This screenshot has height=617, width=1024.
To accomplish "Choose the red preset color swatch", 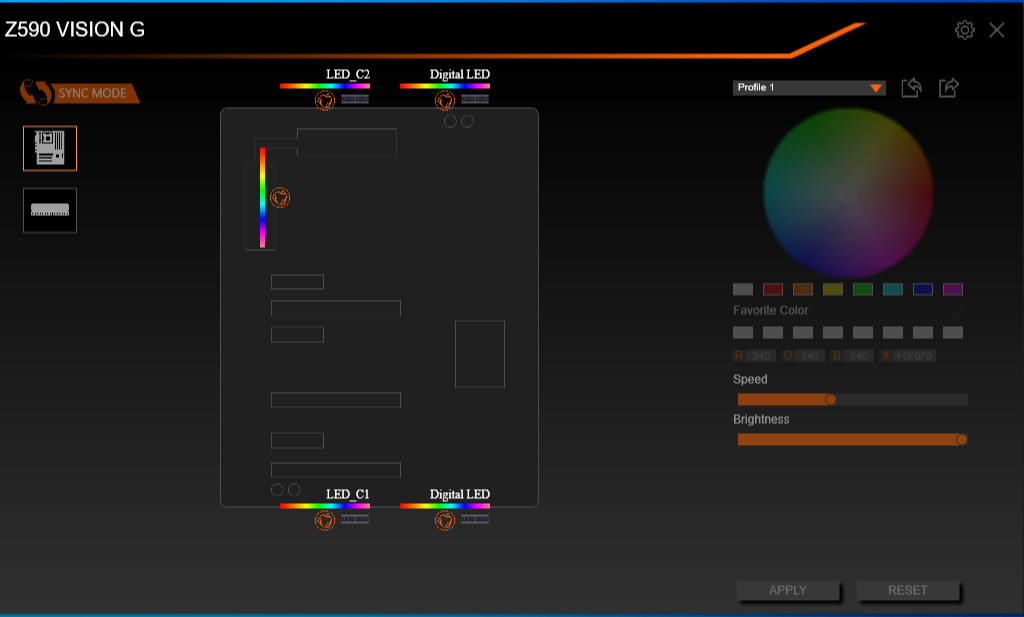I will pyautogui.click(x=773, y=289).
